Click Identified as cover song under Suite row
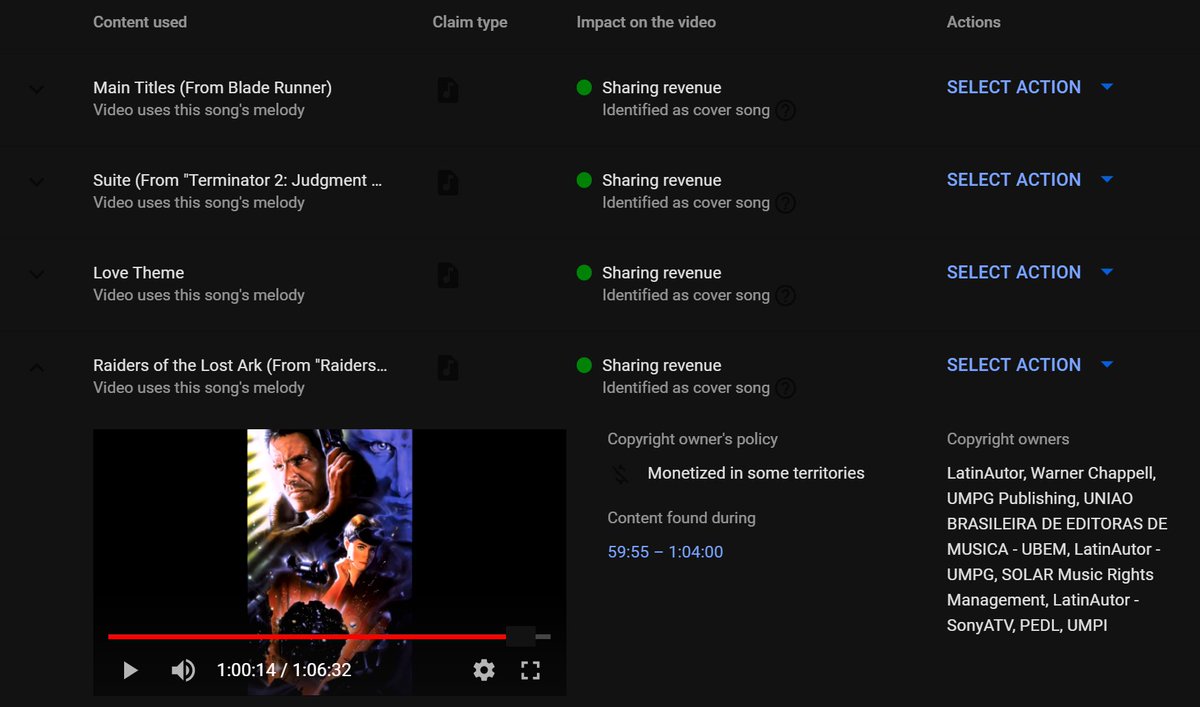This screenshot has height=707, width=1200. (686, 203)
